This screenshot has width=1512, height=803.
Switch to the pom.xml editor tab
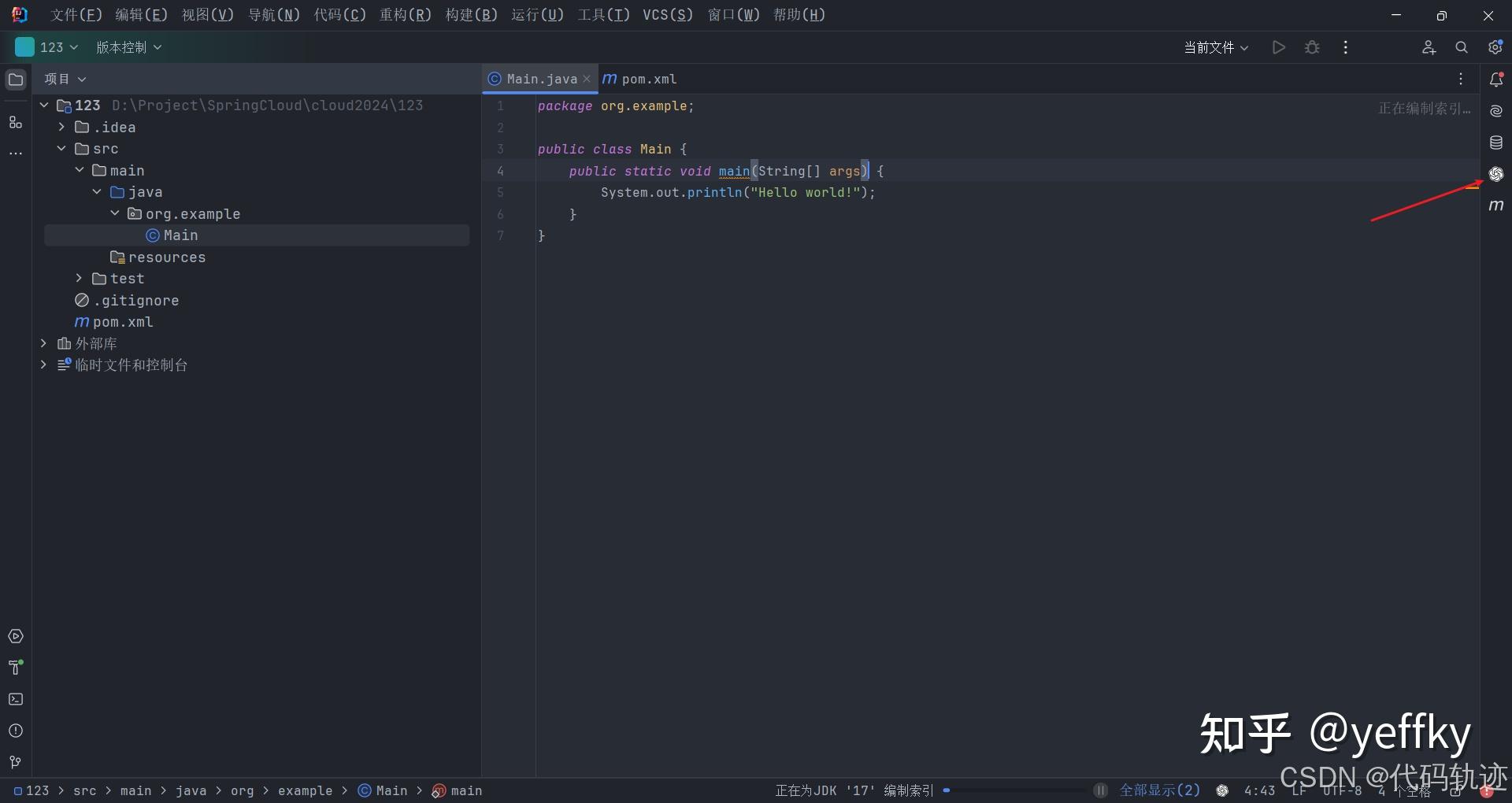(x=648, y=79)
